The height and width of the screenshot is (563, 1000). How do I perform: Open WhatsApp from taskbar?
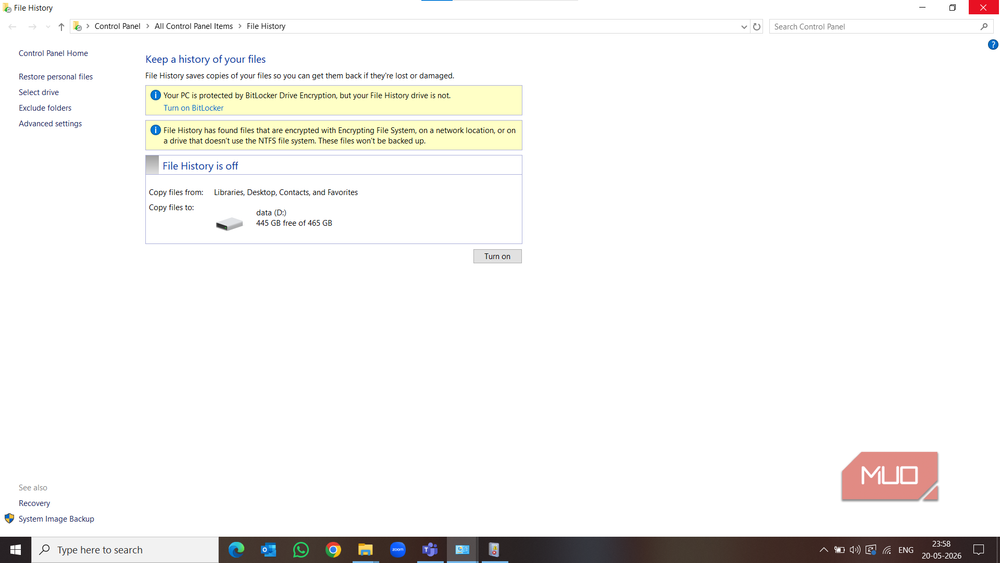click(301, 550)
